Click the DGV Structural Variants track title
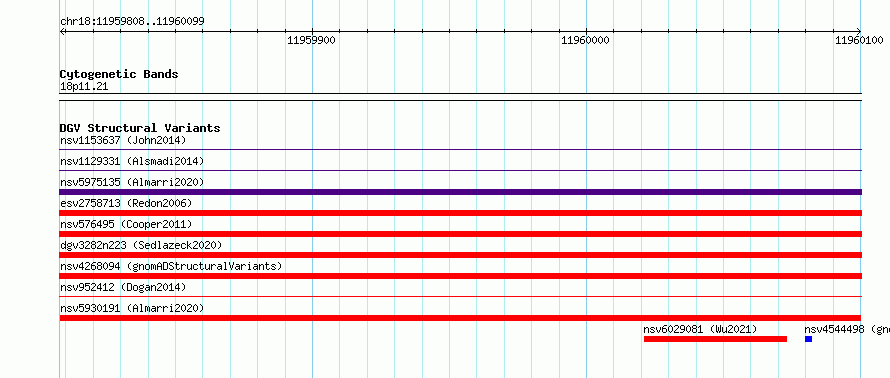 pyautogui.click(x=140, y=128)
